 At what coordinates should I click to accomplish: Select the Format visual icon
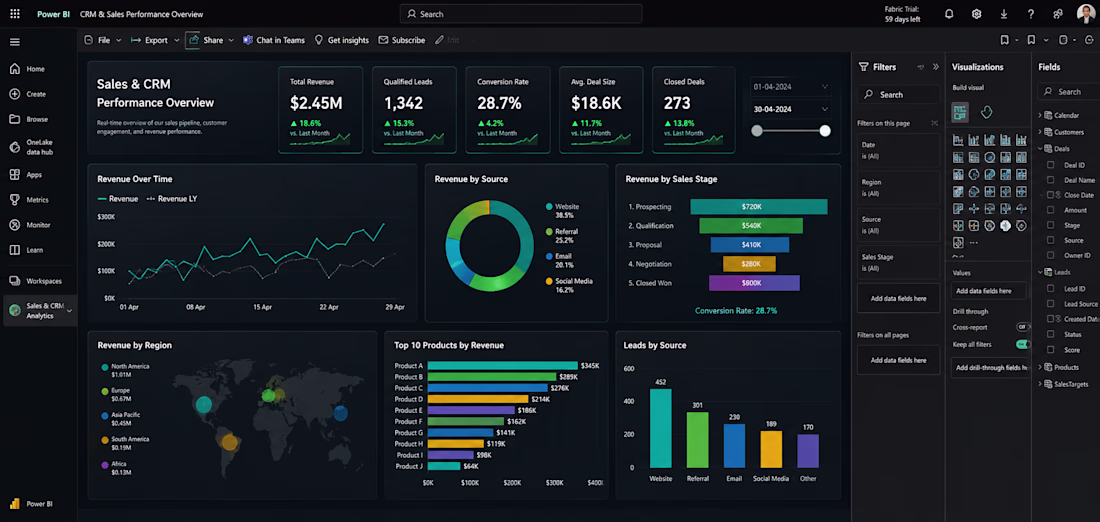[986, 112]
